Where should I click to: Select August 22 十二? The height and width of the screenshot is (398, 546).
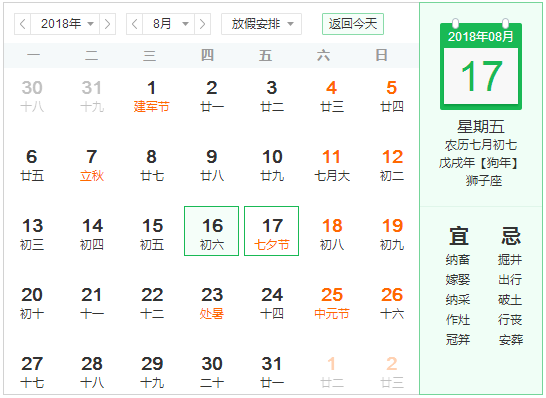coord(151,303)
